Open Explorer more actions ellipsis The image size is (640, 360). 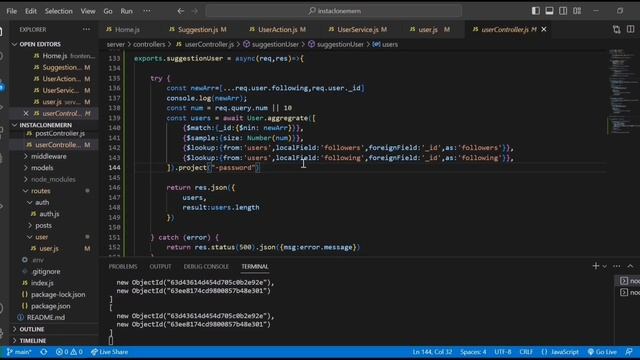click(x=86, y=29)
